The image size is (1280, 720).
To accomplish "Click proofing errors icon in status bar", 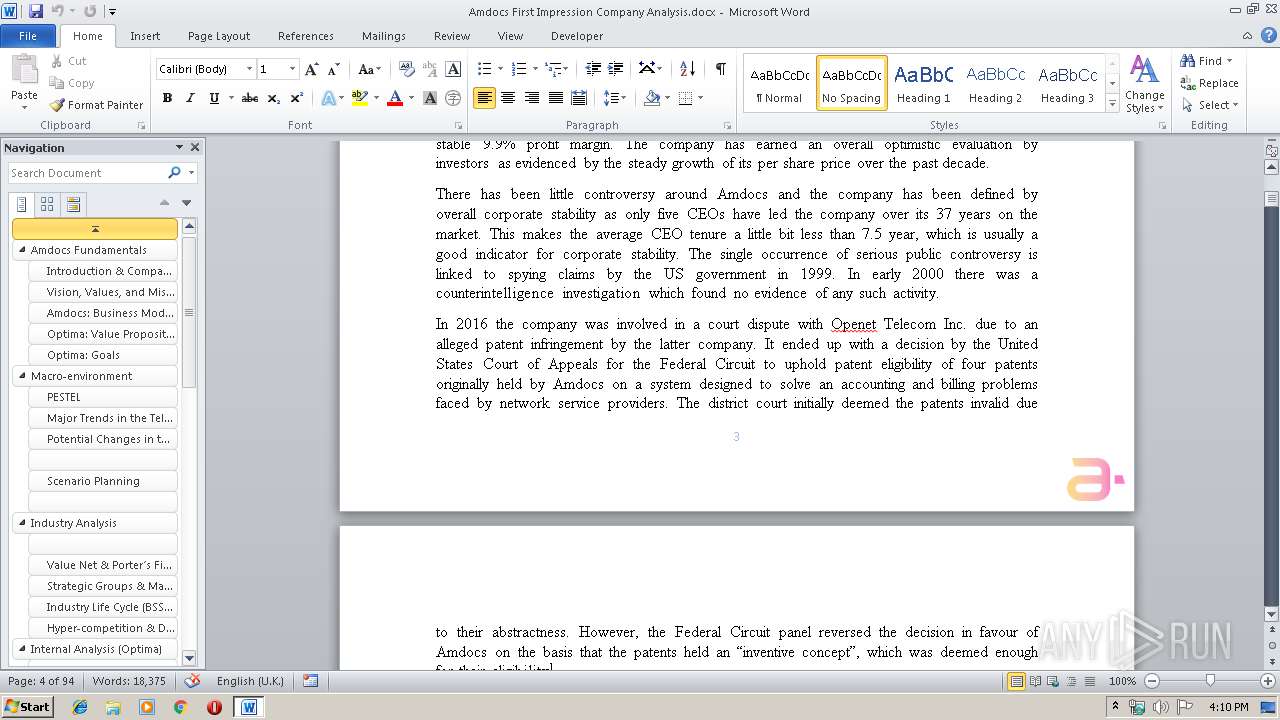I will click(192, 681).
